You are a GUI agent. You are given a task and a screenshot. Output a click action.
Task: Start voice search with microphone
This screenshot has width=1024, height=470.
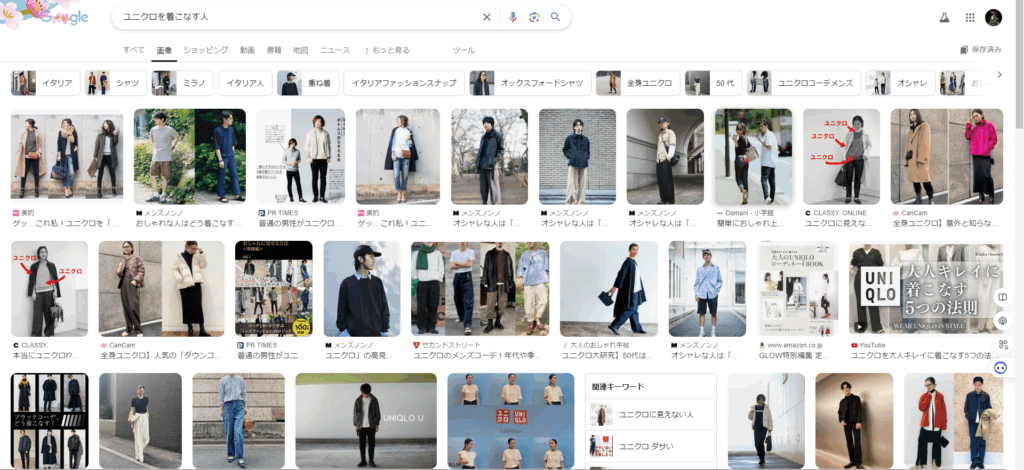513,17
